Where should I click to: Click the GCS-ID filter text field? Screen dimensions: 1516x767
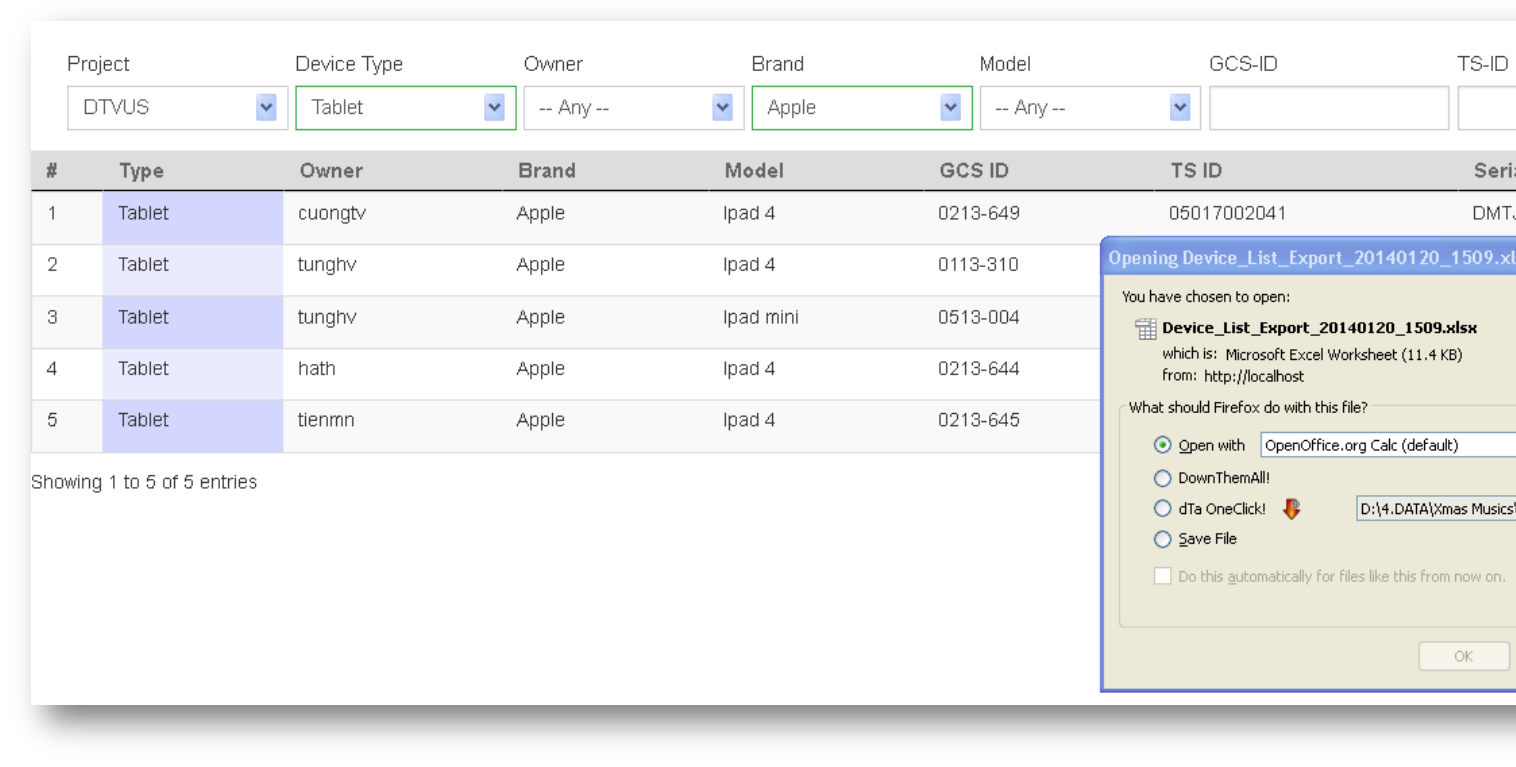[x=1328, y=108]
